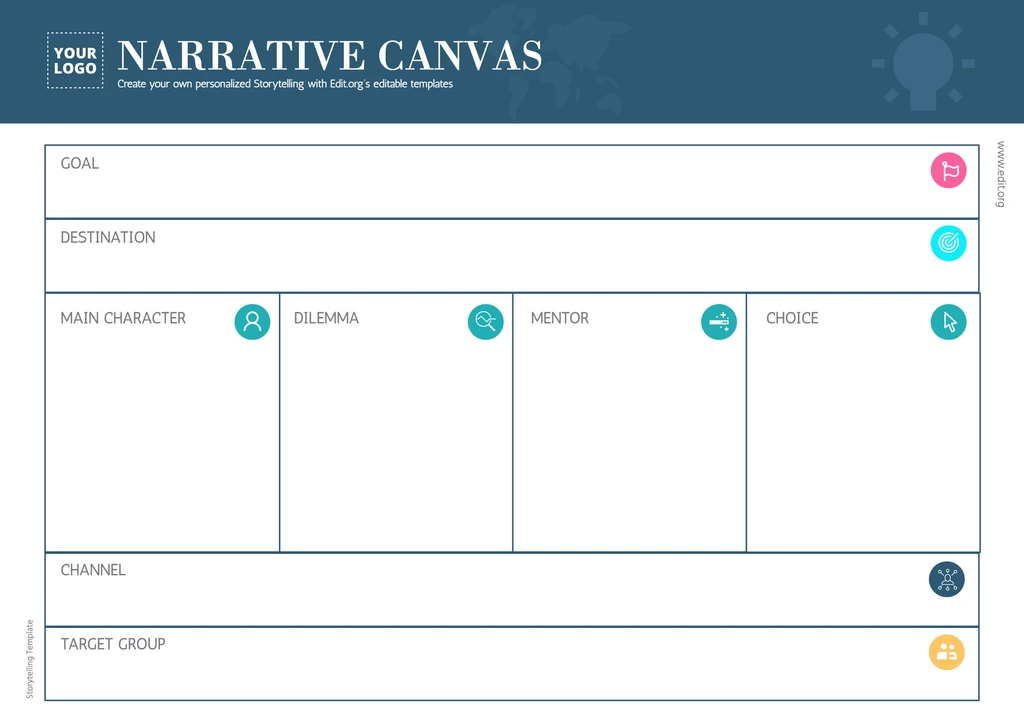The height and width of the screenshot is (724, 1024).
Task: Click the cyan target icon in Destination
Action: pos(948,243)
